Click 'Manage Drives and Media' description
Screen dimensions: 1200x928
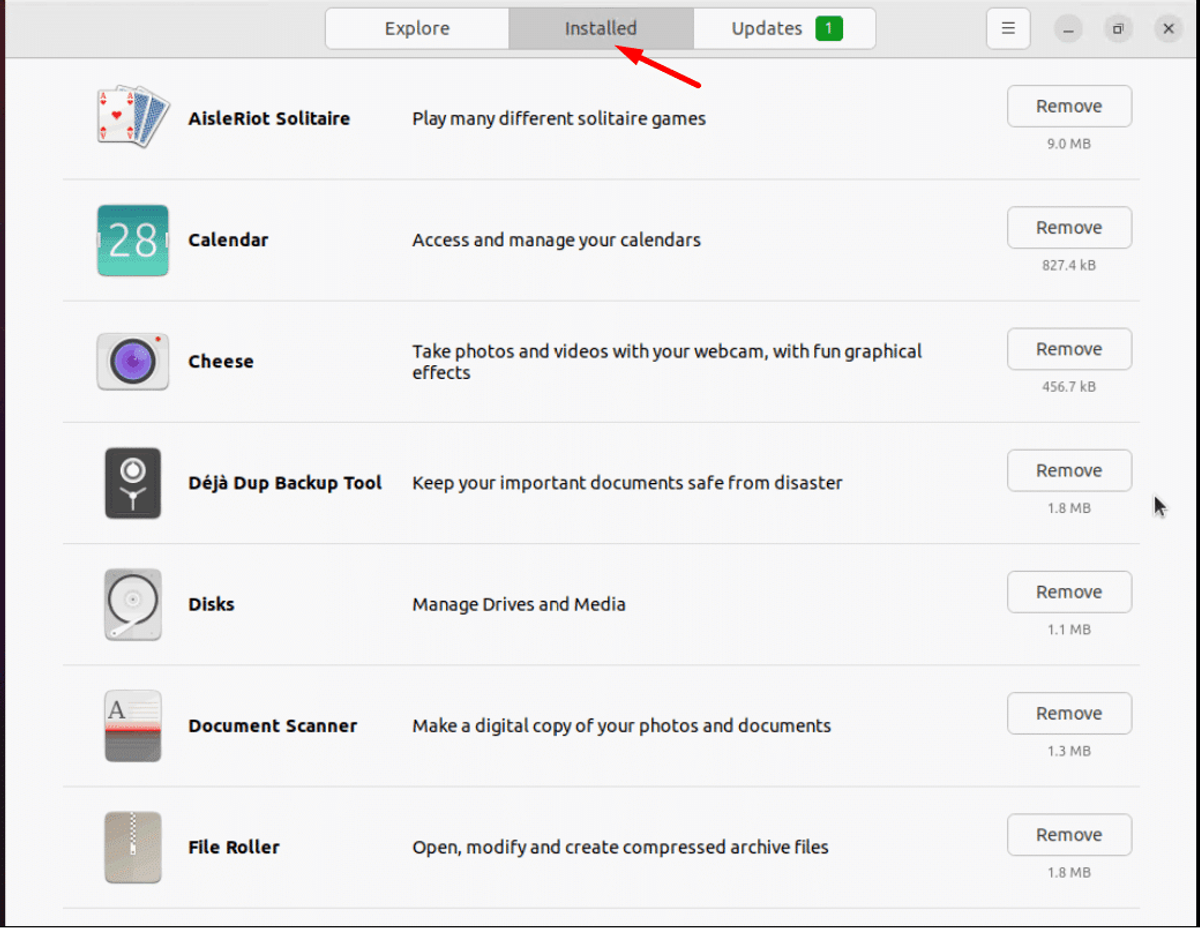[519, 604]
